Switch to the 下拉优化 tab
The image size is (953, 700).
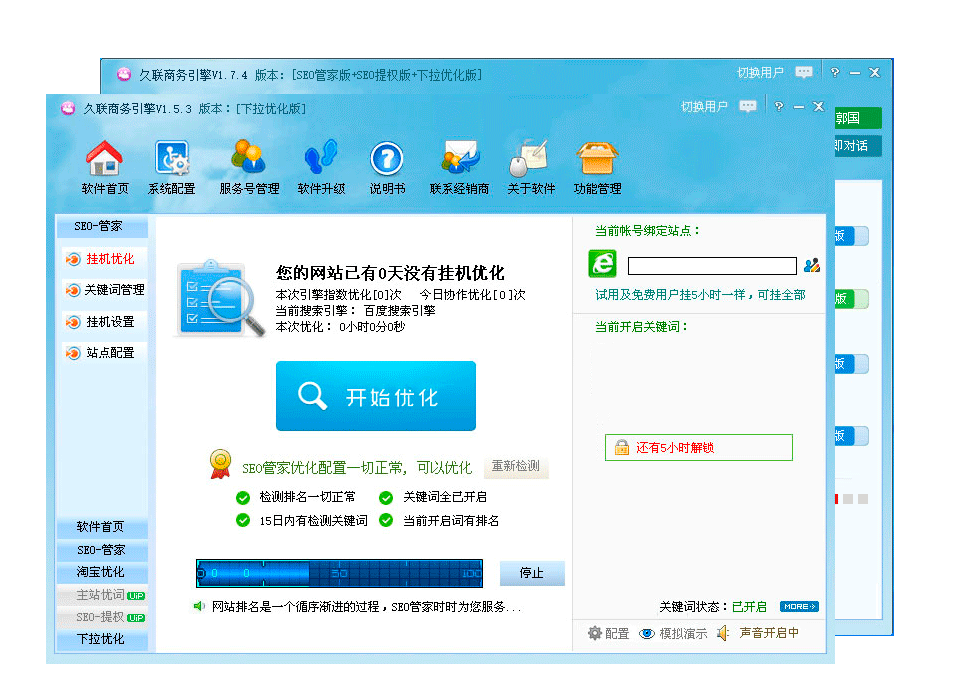[102, 639]
